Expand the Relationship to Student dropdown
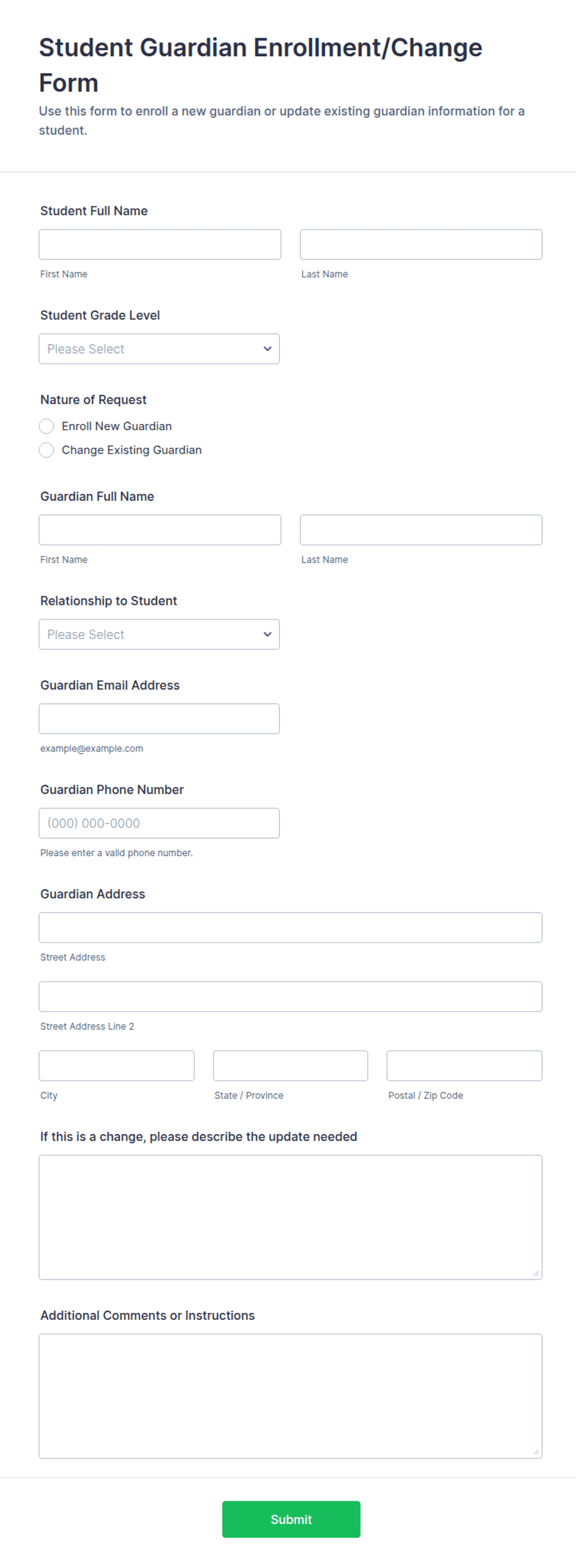This screenshot has width=576, height=1568. (159, 634)
